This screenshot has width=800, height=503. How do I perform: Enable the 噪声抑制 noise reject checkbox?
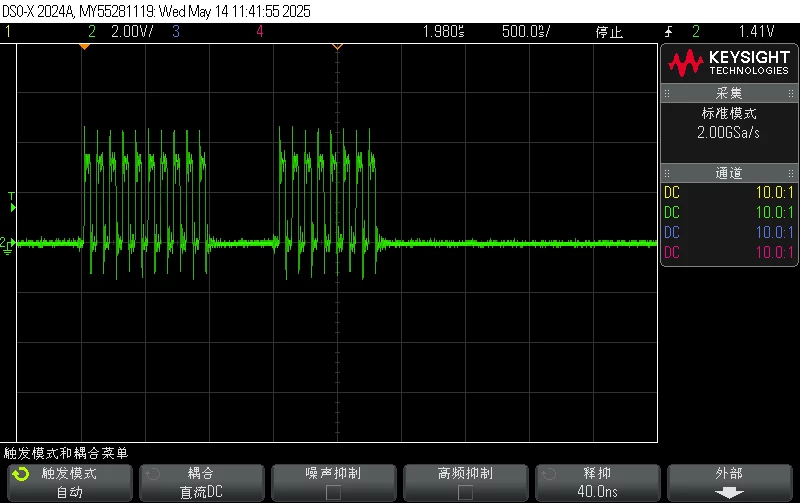coord(333,492)
